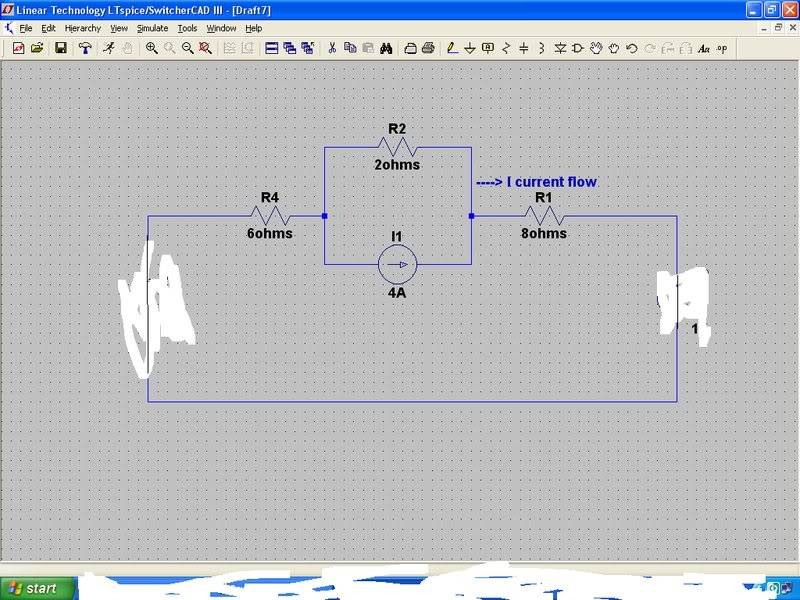This screenshot has height=600, width=800.
Task: Run the simulation with the running man icon
Action: click(108, 48)
